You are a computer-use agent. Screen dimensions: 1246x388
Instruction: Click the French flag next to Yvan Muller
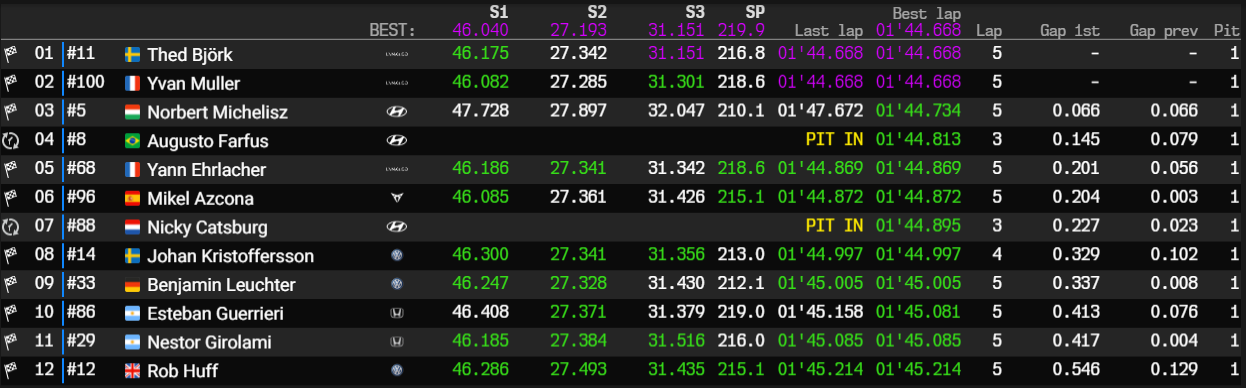(x=133, y=83)
